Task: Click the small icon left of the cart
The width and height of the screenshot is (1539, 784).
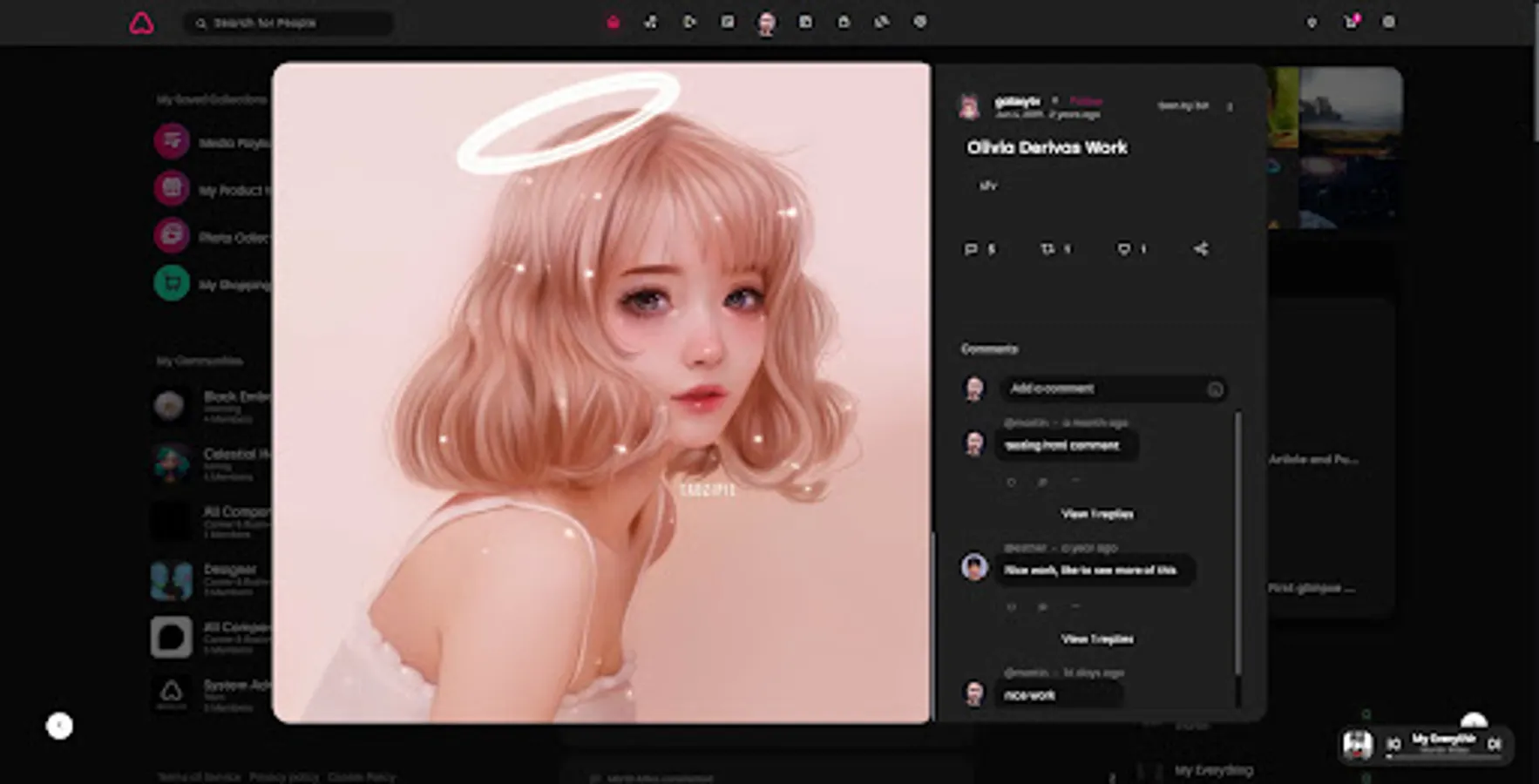Action: 1312,23
